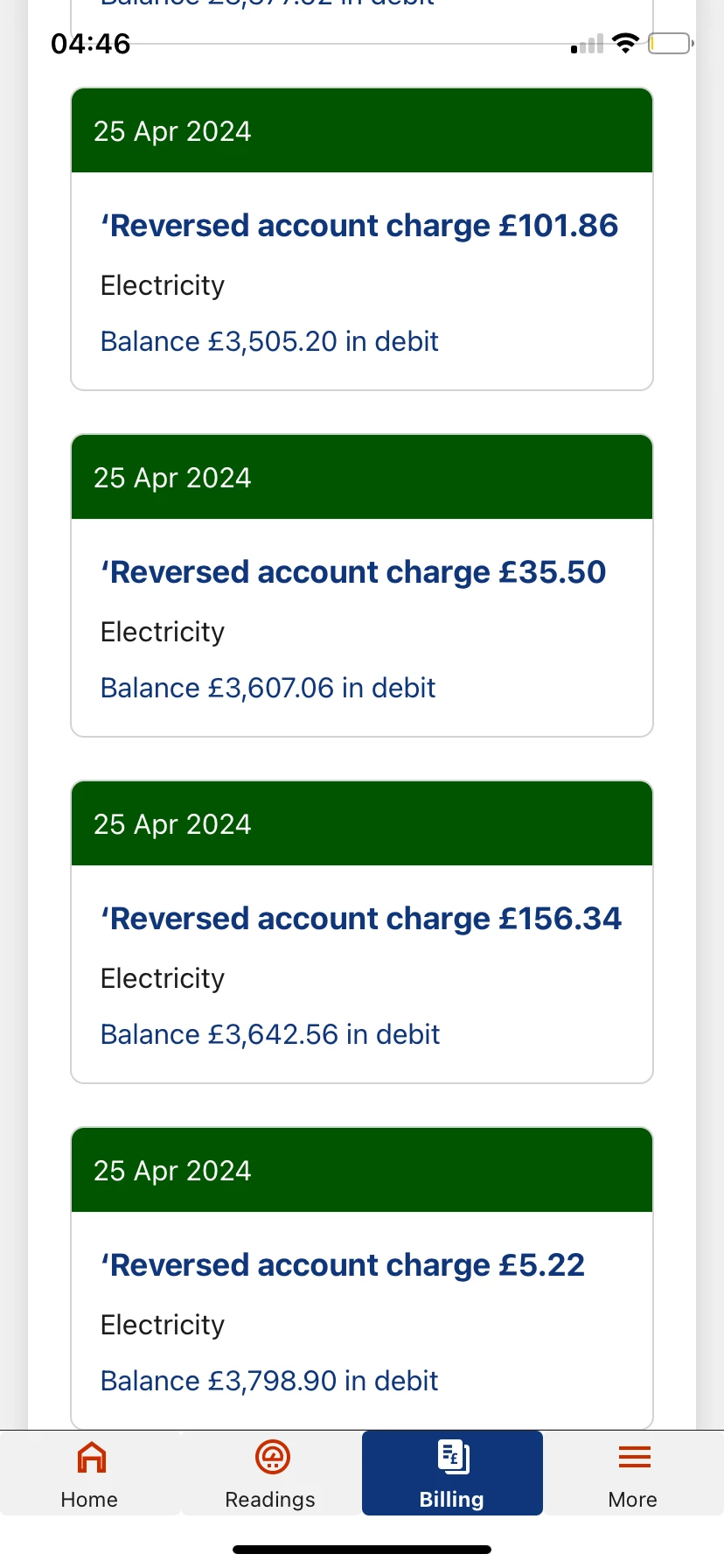Image resolution: width=724 pixels, height=1568 pixels.
Task: Tap the battery indicator icon
Action: pyautogui.click(x=670, y=44)
